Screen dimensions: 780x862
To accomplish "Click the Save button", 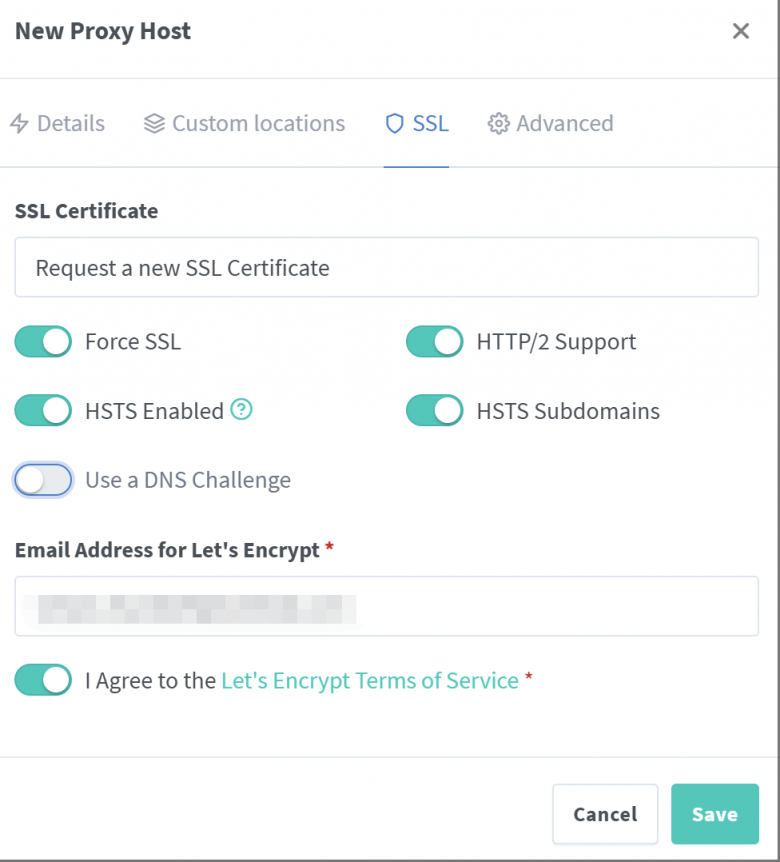I will pyautogui.click(x=714, y=814).
